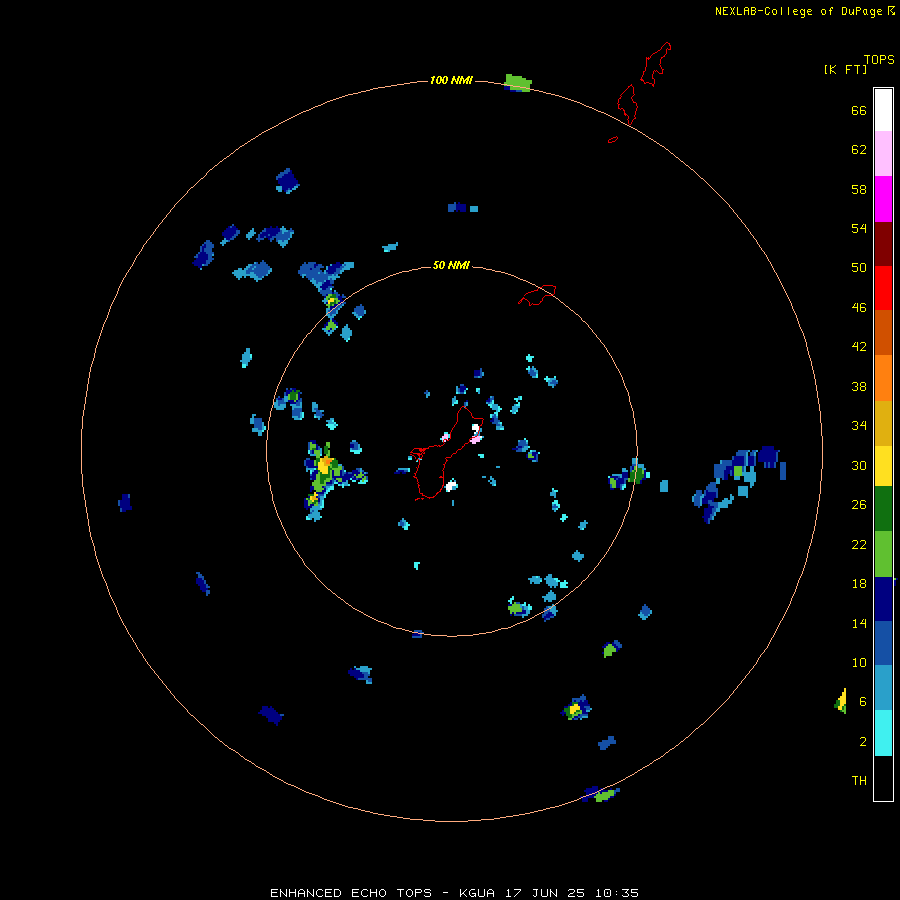Select the bright red legend band
This screenshot has width=900, height=900.
click(883, 288)
